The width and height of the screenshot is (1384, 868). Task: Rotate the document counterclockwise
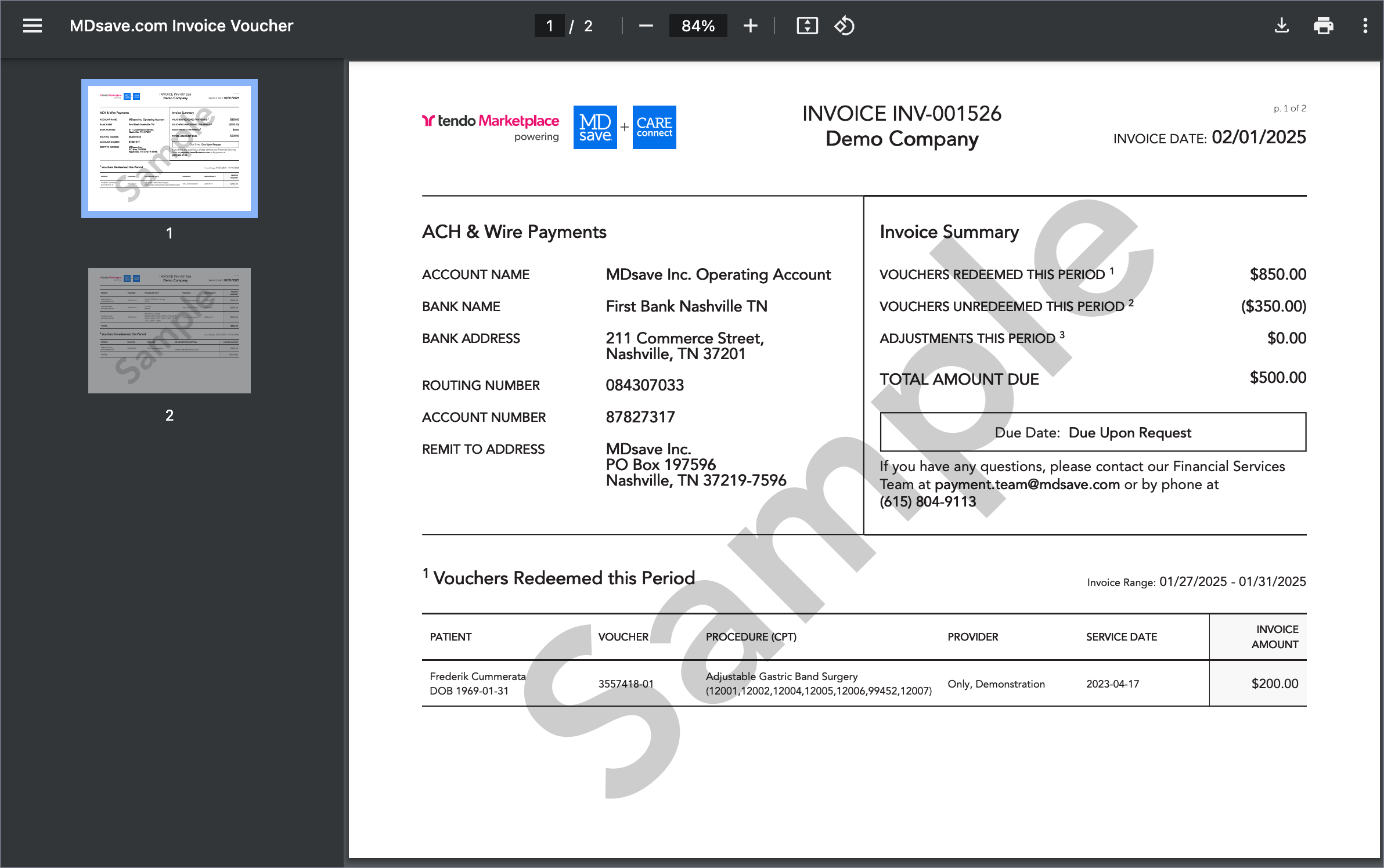(844, 26)
